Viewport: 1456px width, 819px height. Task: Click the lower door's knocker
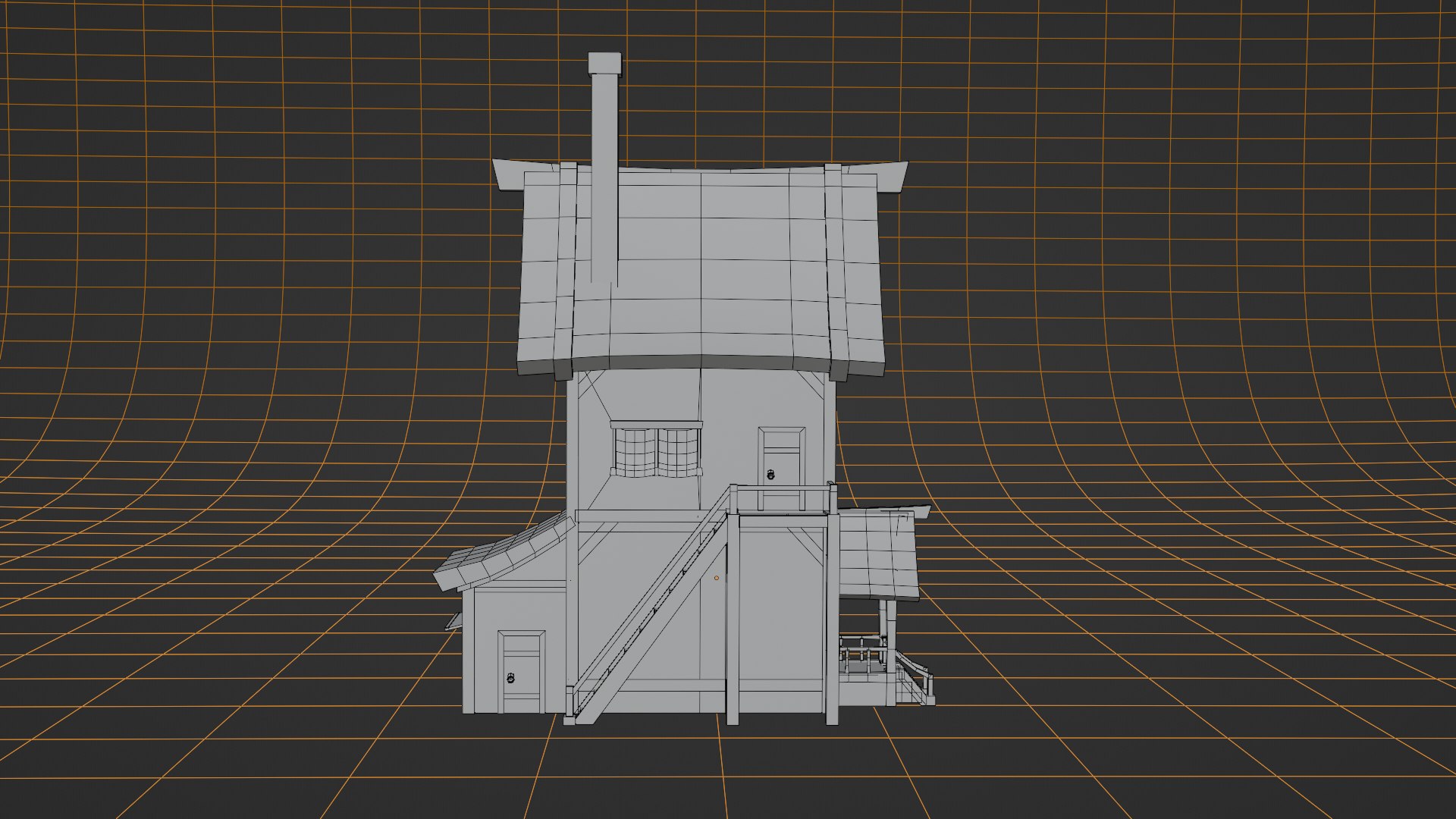pyautogui.click(x=510, y=676)
